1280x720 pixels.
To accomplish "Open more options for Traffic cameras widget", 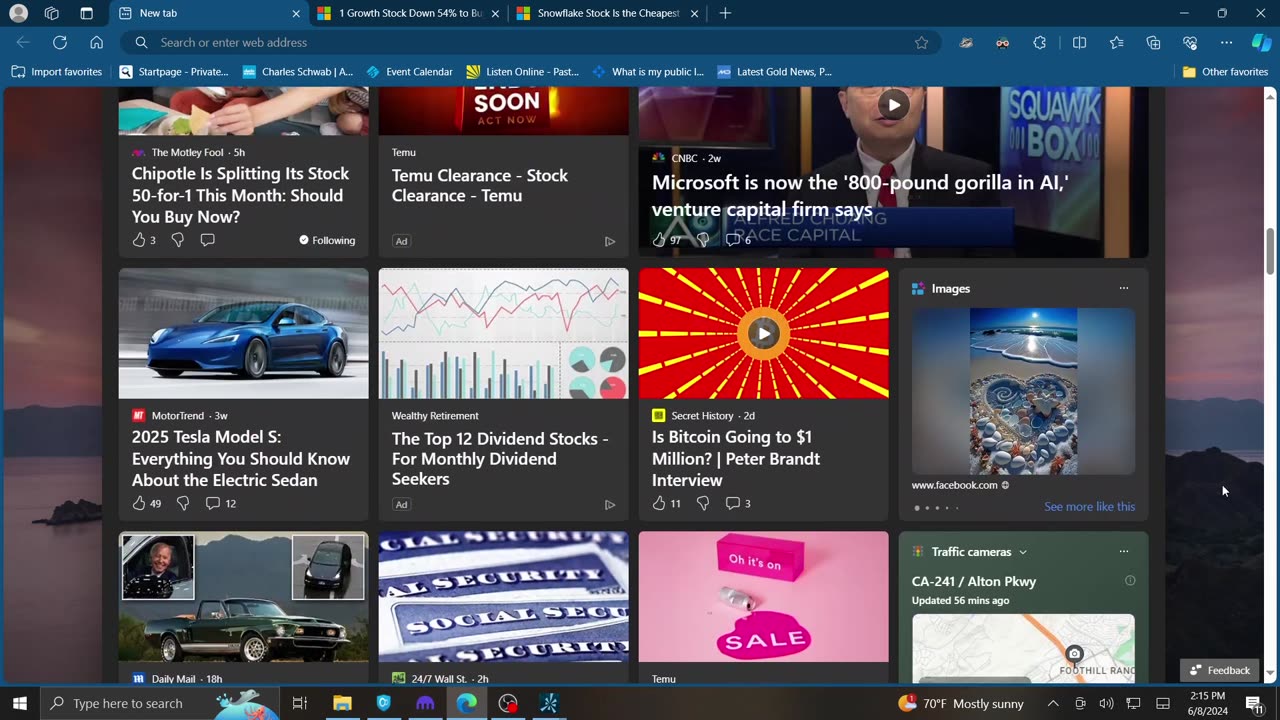I will tap(1124, 551).
